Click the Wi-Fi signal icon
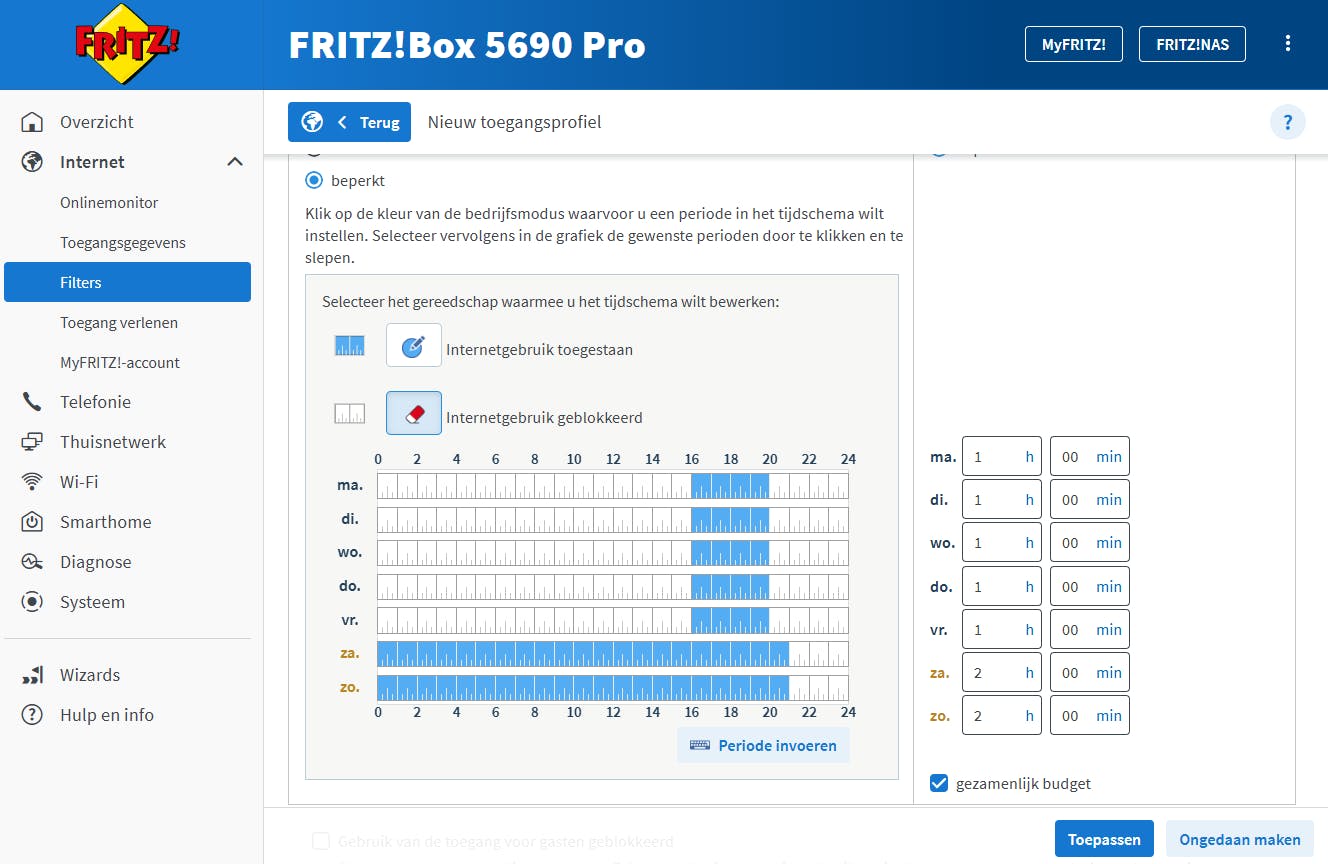The image size is (1328, 864). (32, 482)
